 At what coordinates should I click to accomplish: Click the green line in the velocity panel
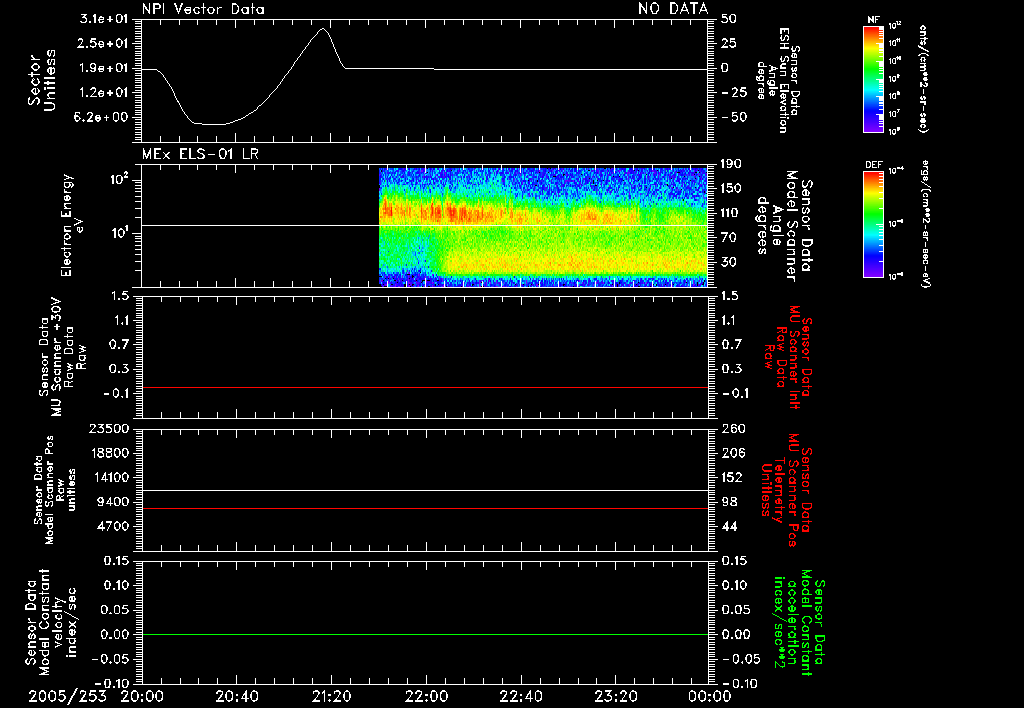tap(425, 634)
